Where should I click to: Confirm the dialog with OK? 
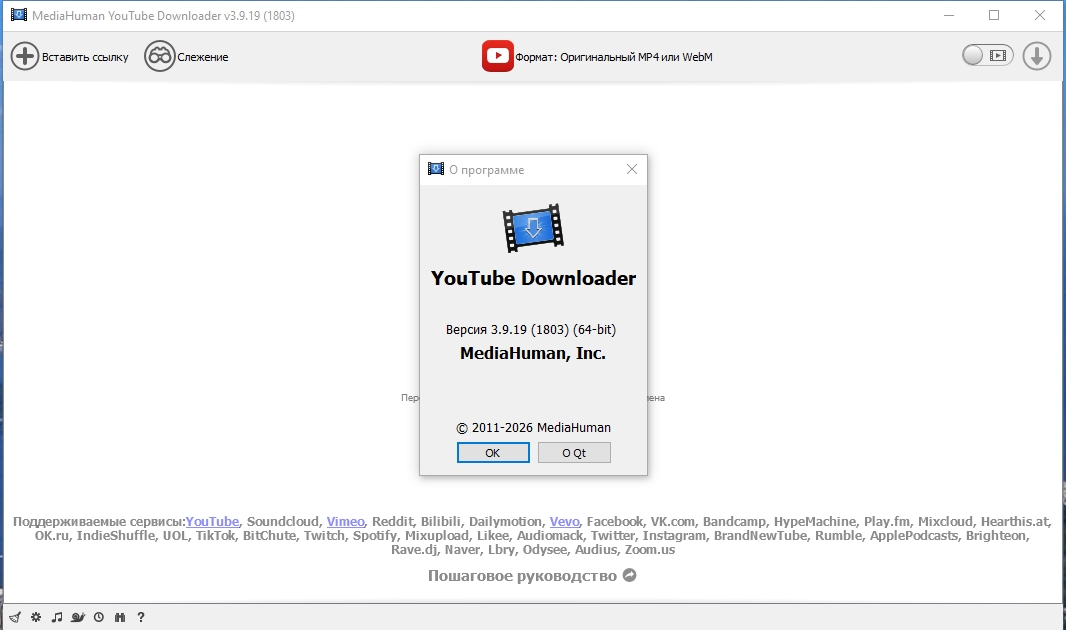[493, 453]
